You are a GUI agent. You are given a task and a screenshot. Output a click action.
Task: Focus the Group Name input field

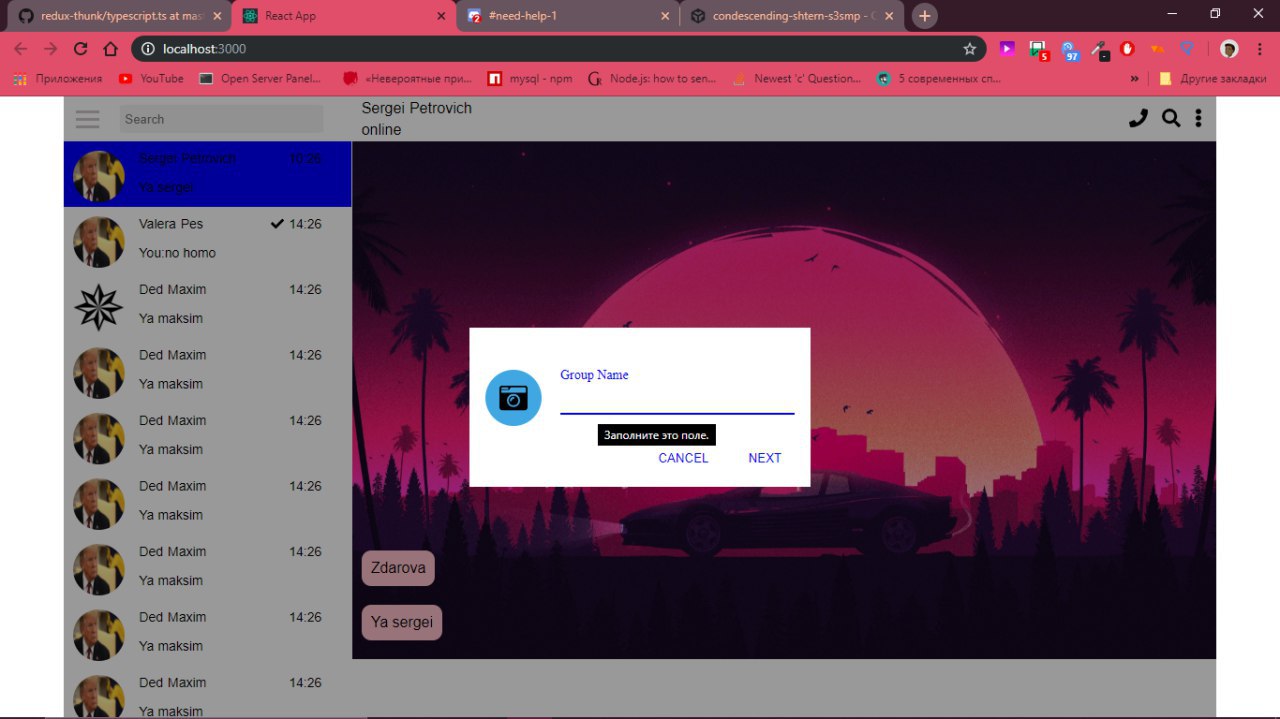click(677, 400)
